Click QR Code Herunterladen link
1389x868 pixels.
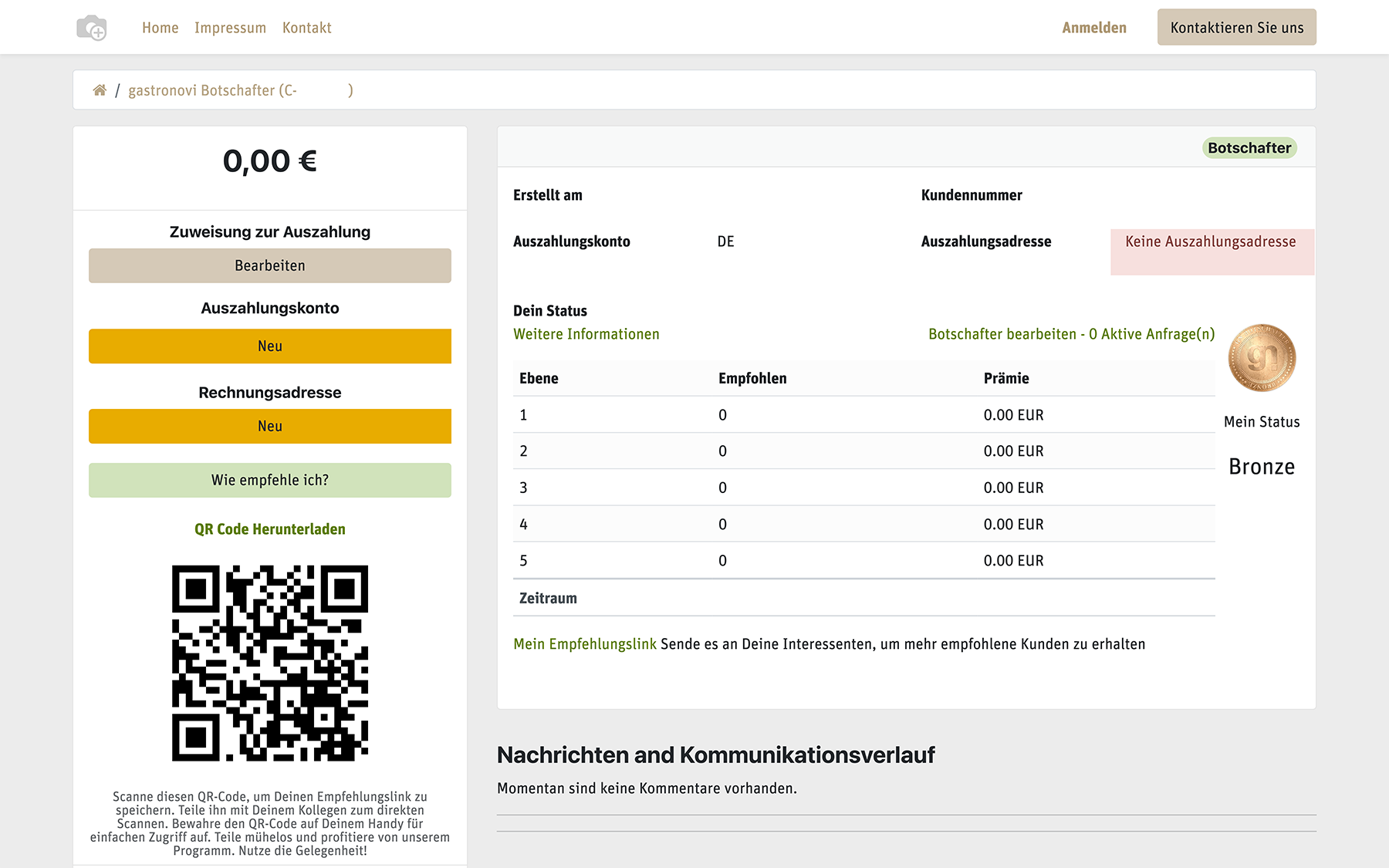coord(270,529)
